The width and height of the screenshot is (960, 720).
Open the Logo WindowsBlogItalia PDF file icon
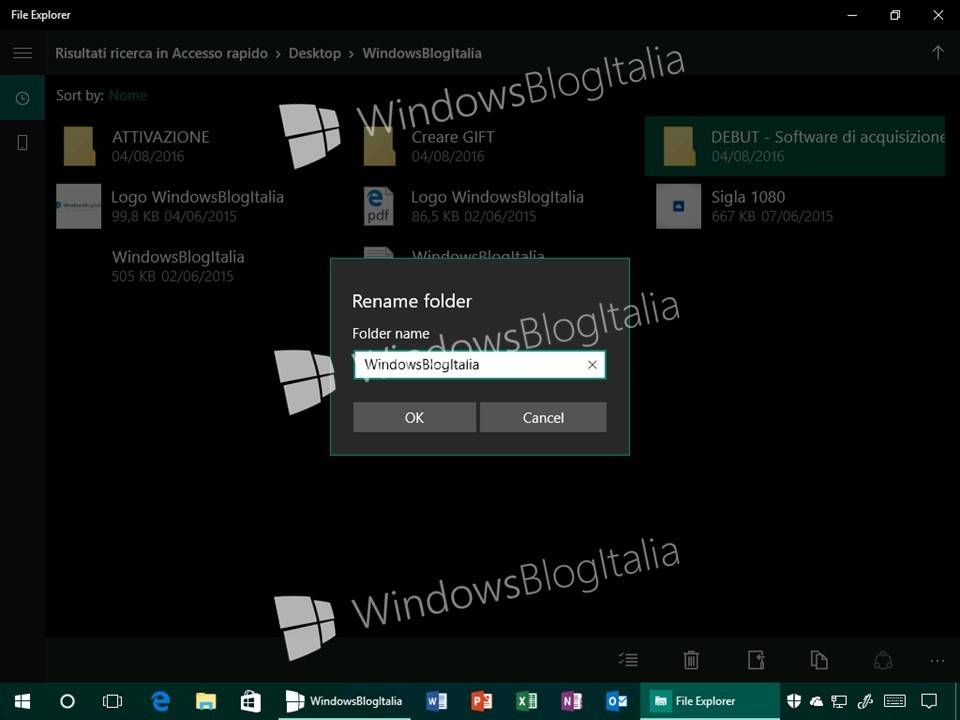[378, 206]
